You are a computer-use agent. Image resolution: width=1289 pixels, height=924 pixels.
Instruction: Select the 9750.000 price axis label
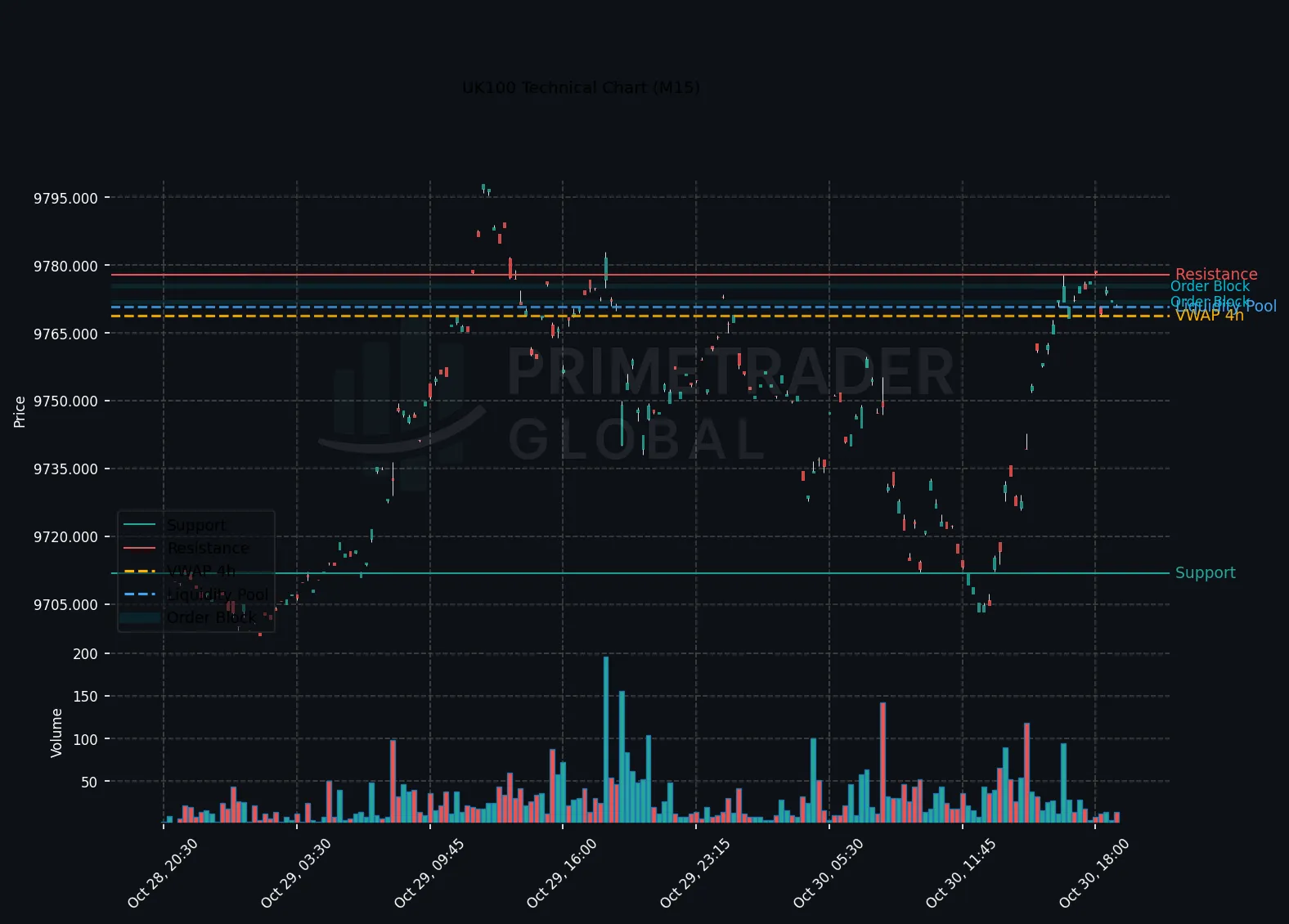65,401
